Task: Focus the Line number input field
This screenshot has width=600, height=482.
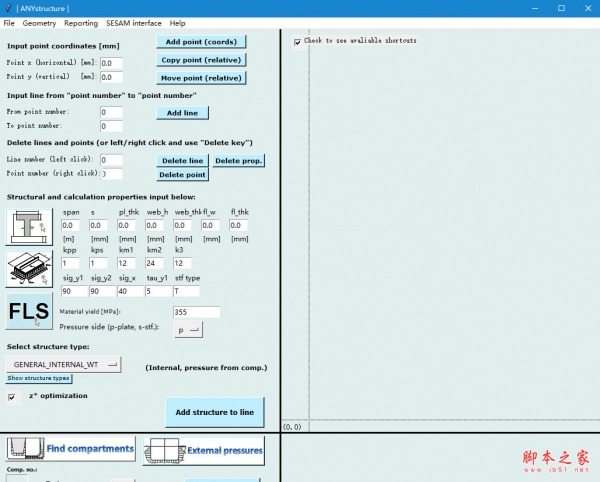Action: 111,160
